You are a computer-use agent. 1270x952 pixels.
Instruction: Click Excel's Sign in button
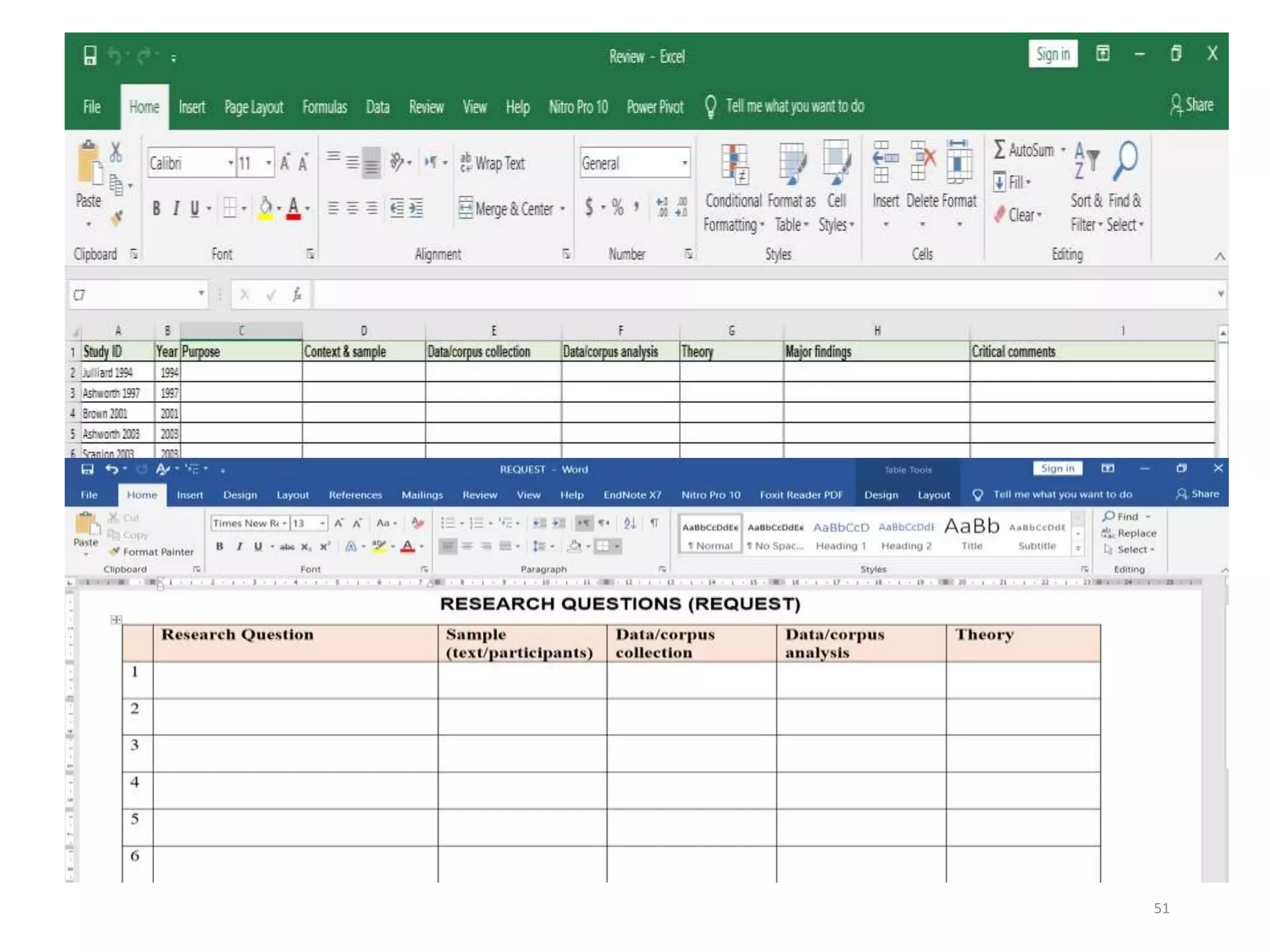pyautogui.click(x=1052, y=55)
